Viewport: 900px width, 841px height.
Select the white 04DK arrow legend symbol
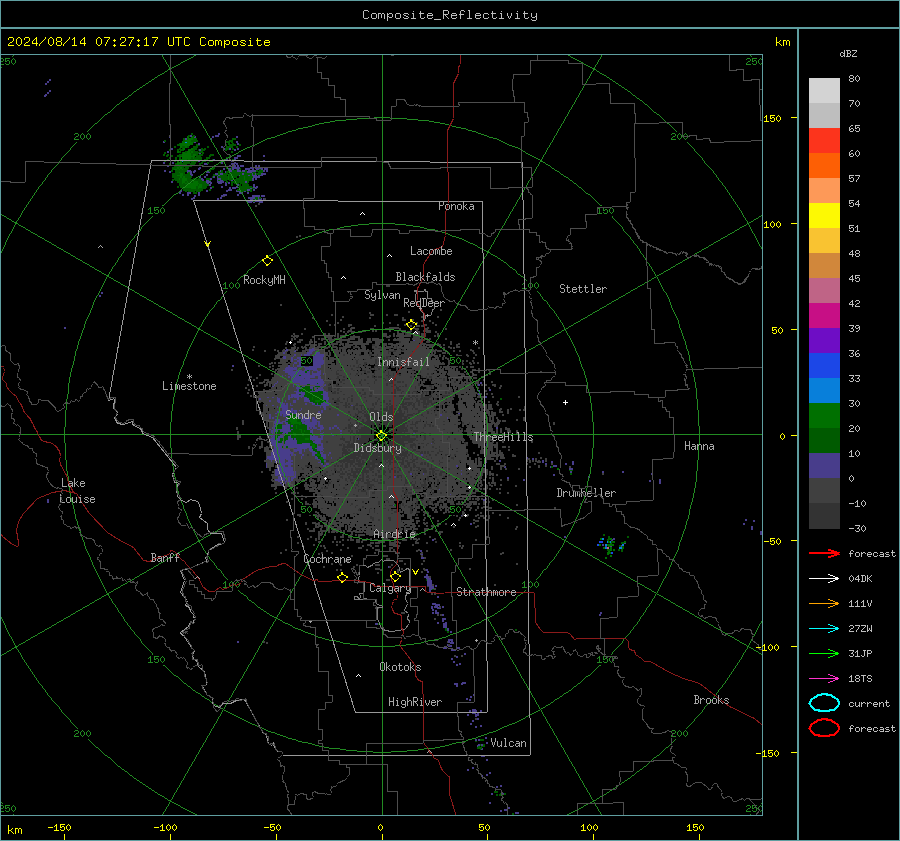(x=824, y=579)
